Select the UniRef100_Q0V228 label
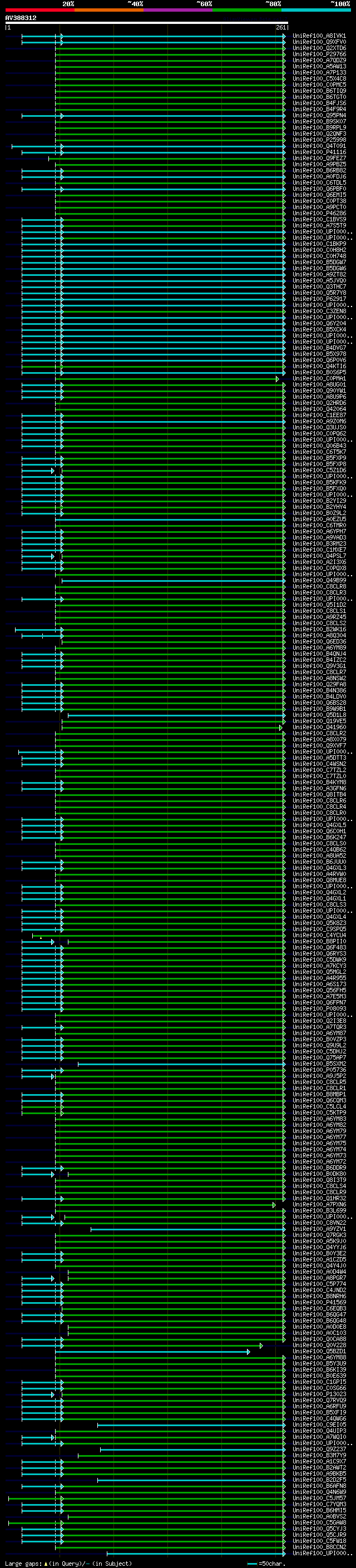Screen dimensions: 356x1568 click(x=319, y=1345)
